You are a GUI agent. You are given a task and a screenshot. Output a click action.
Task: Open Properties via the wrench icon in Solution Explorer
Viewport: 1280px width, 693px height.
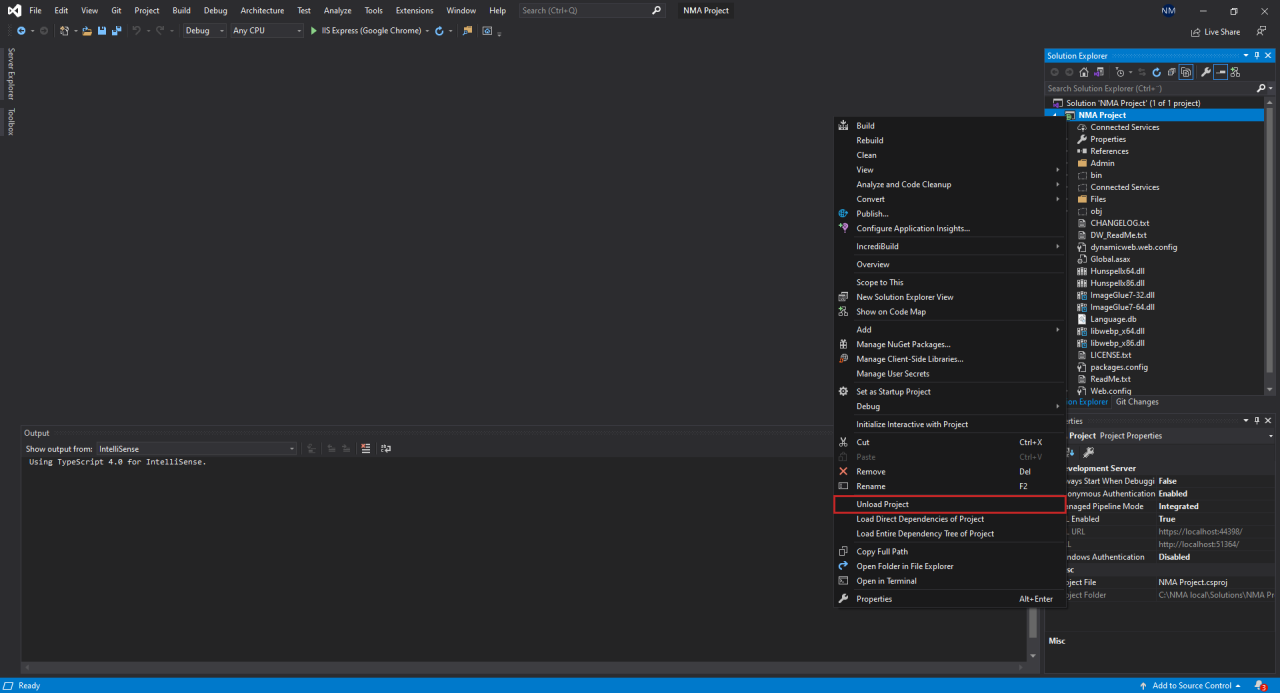click(x=1206, y=72)
